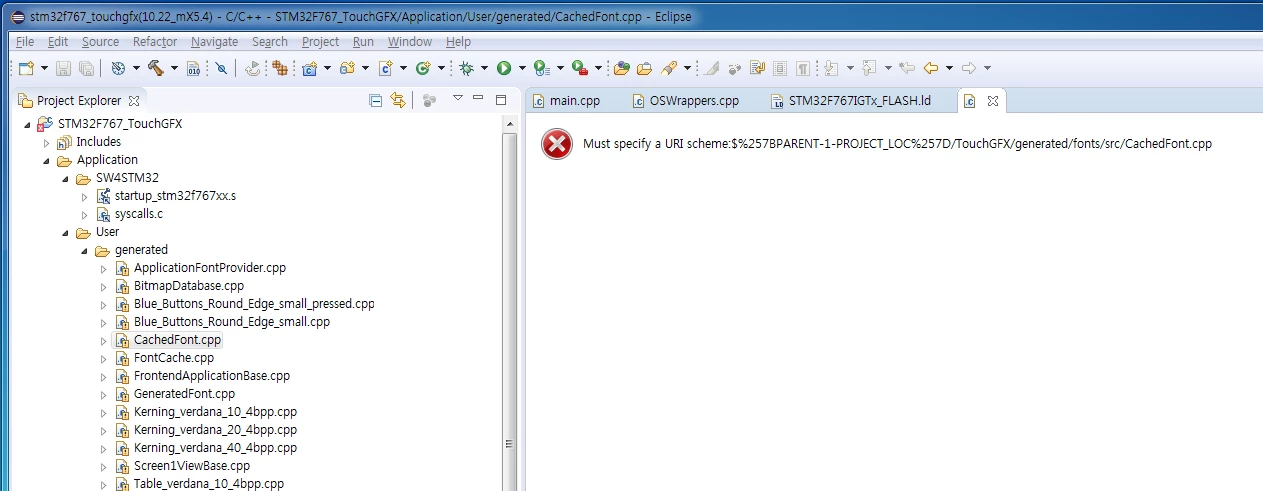Select FontCache.cpp in the tree
The image size is (1263, 491).
pyautogui.click(x=174, y=358)
